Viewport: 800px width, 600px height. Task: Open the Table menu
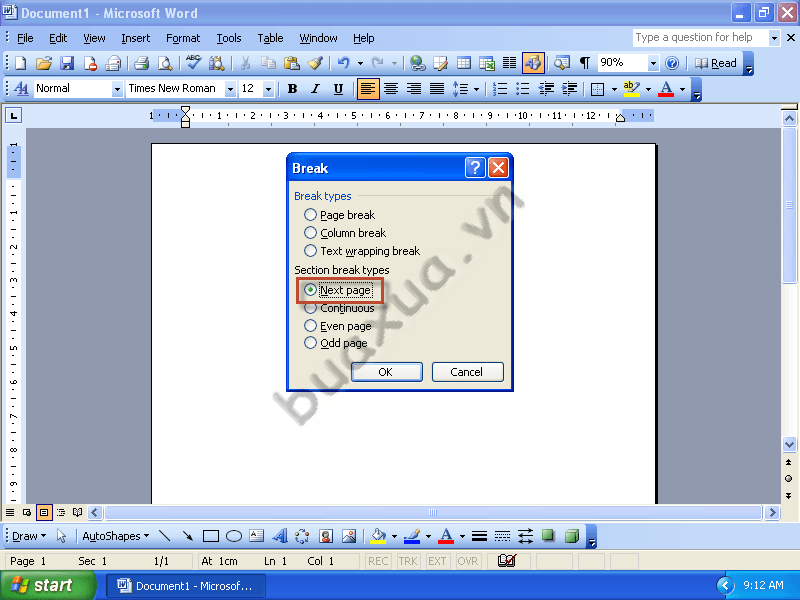[x=270, y=38]
